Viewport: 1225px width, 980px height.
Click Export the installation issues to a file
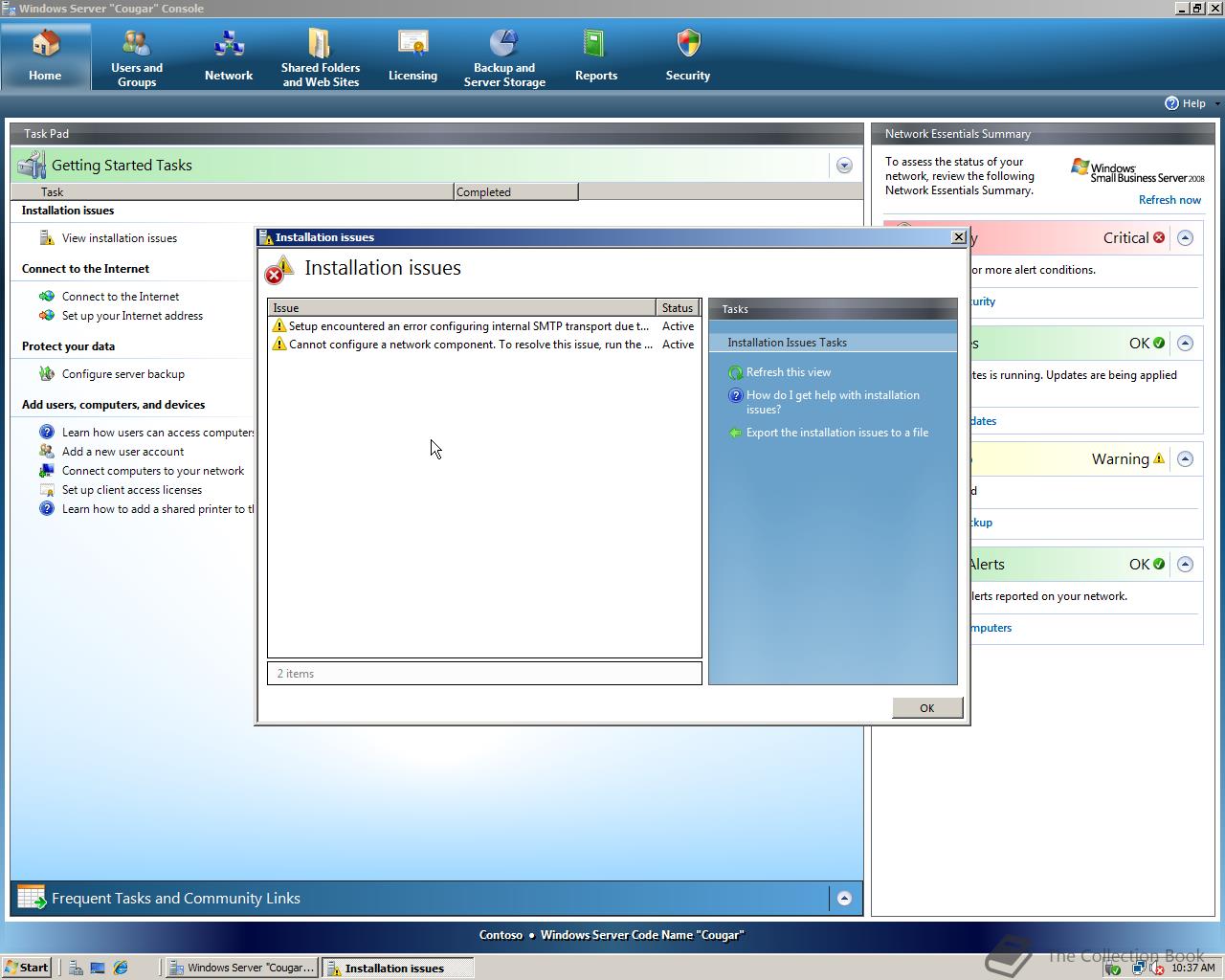[837, 433]
